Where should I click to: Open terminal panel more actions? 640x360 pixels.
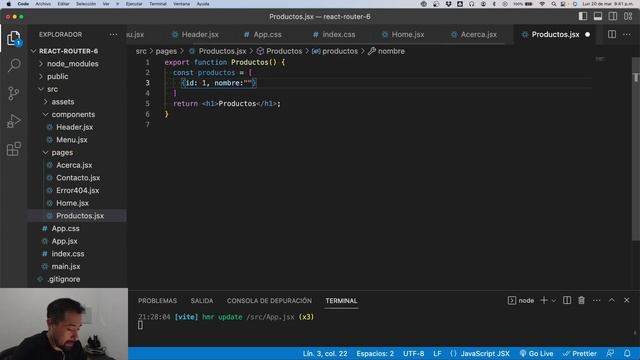pyautogui.click(x=596, y=300)
